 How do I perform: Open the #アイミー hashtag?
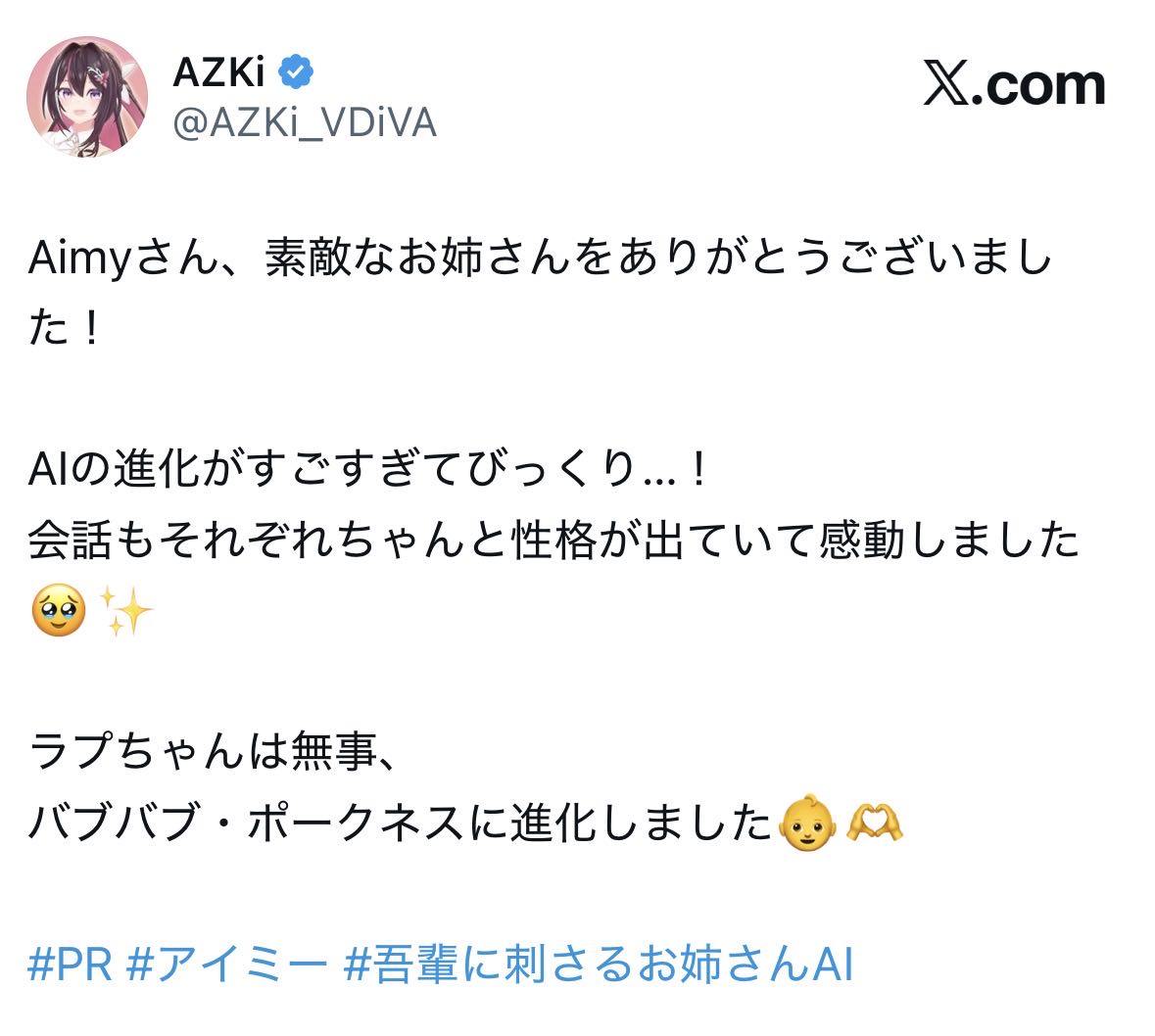coord(227,965)
